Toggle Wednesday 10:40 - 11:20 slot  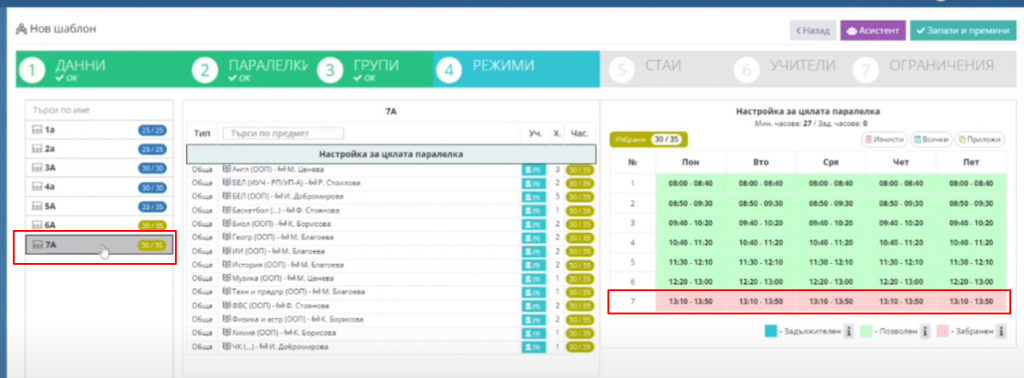coord(830,242)
